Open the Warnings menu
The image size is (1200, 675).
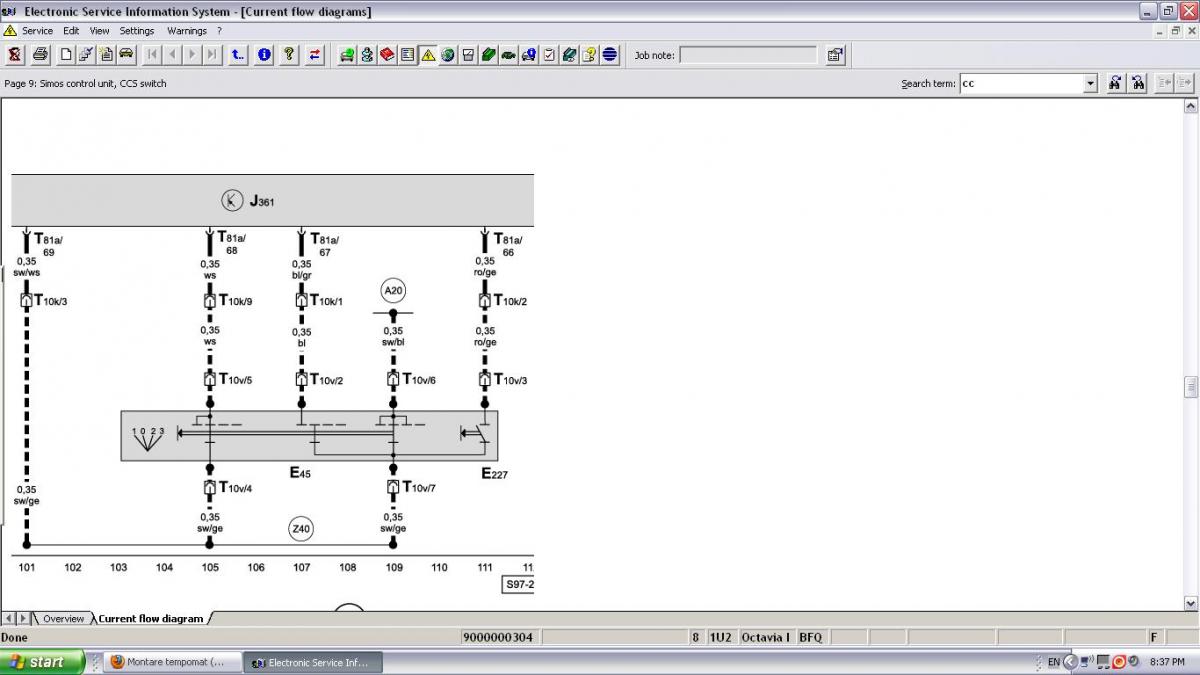click(x=186, y=31)
